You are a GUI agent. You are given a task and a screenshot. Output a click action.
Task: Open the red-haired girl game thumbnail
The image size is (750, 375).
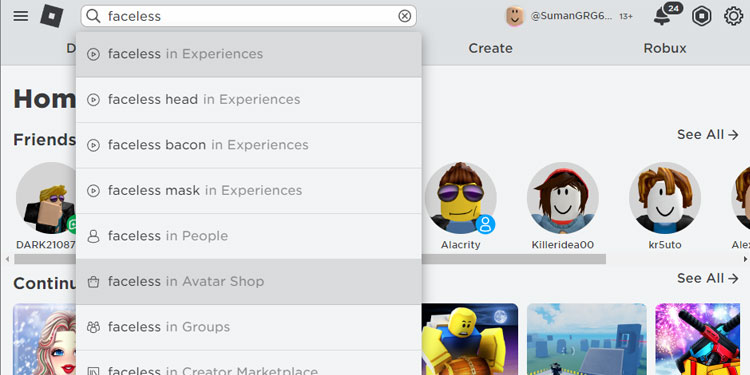pos(44,339)
